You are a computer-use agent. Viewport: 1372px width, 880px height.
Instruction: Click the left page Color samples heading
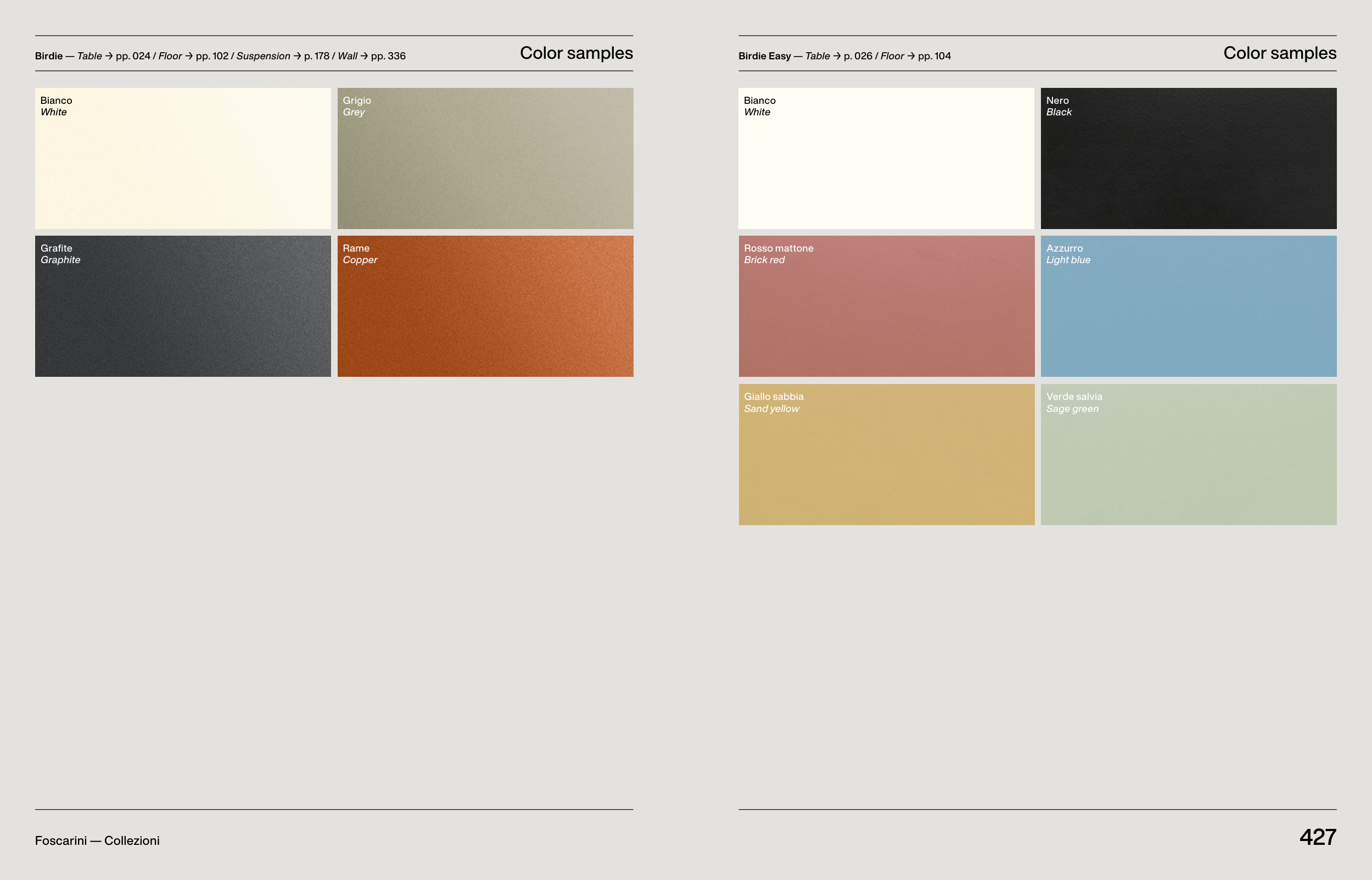pyautogui.click(x=575, y=53)
